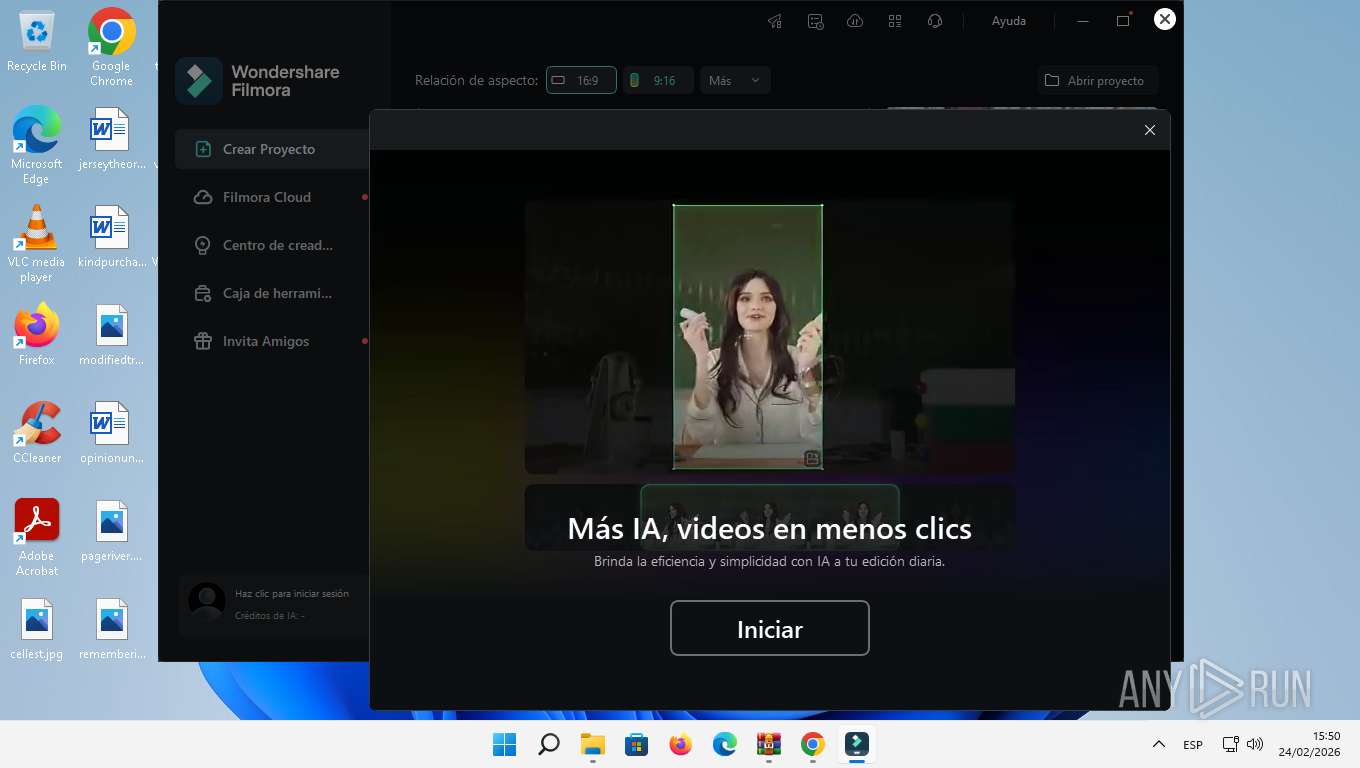Screen dimensions: 1360x768
Task: Click the login avatar to sign in
Action: [207, 602]
